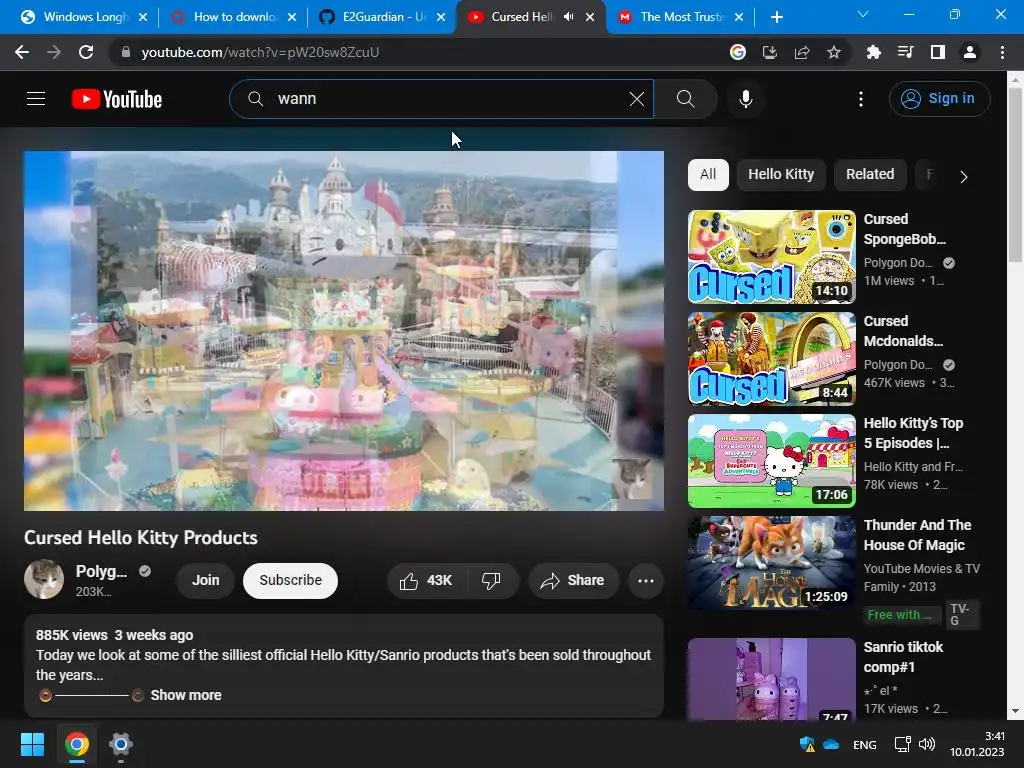
Task: Toggle Chrome side panel
Action: pos(938,52)
